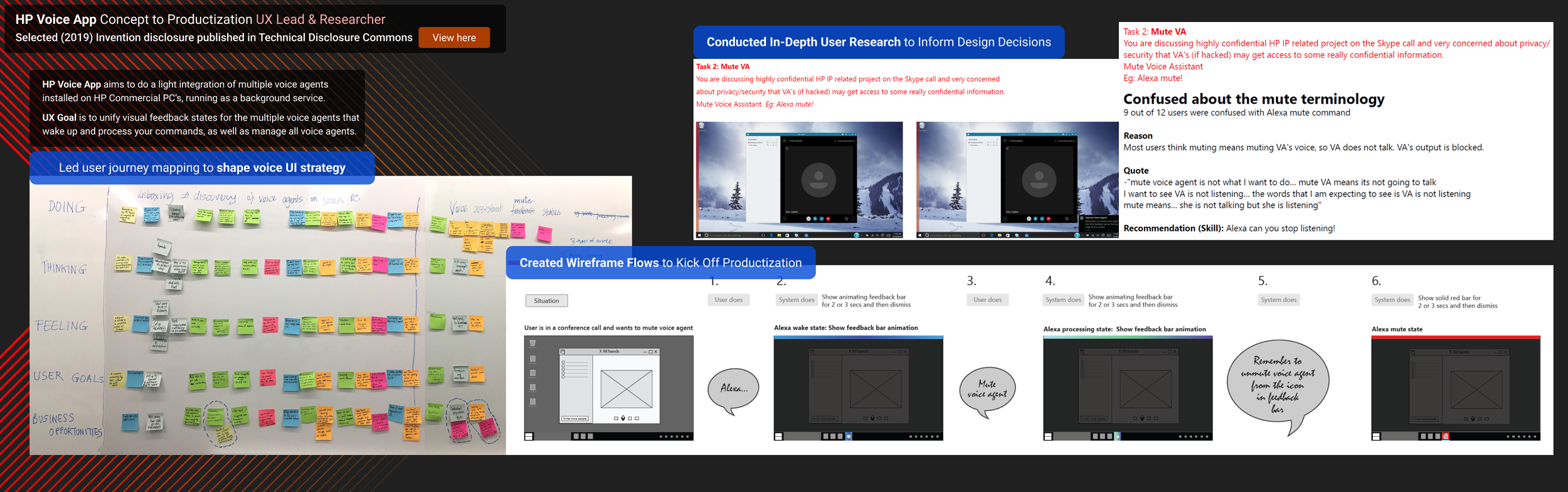This screenshot has width=1568, height=492.
Task: Click the 'Confused about the mute terminology' heading
Action: tap(1253, 99)
